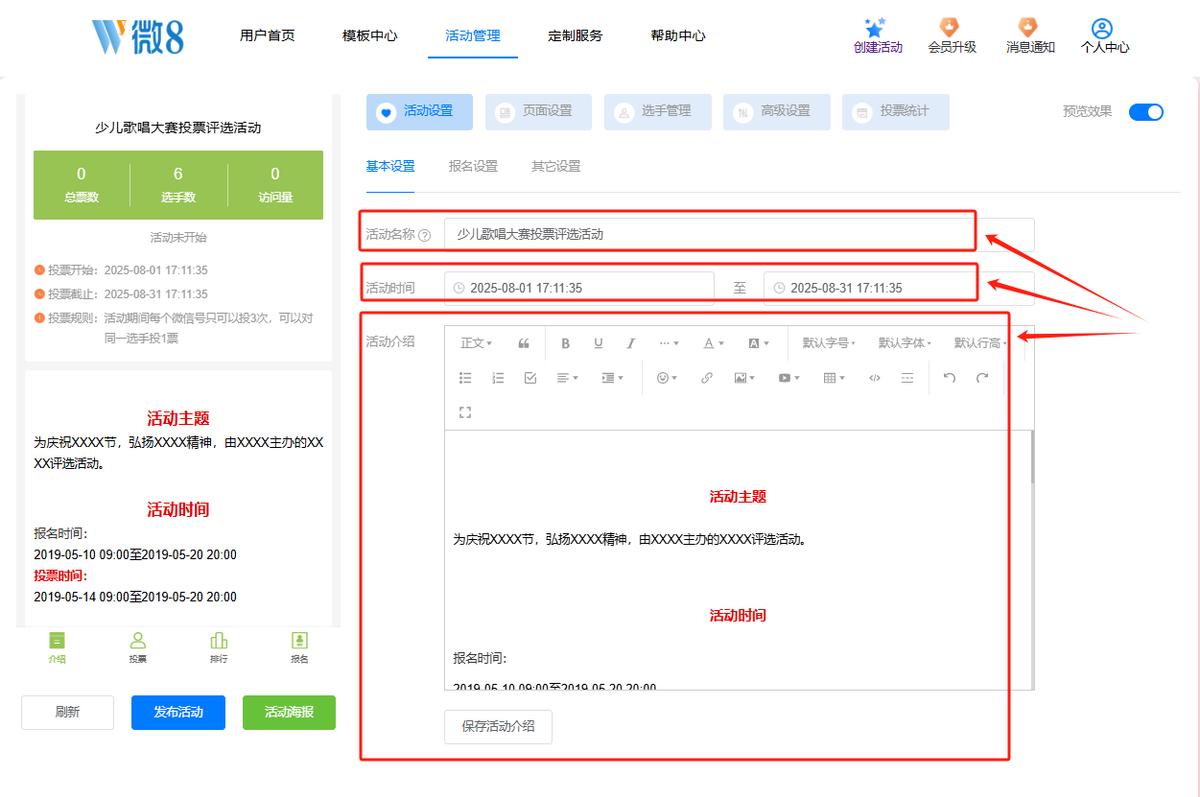Switch to the 其它设置 tab

[556, 166]
